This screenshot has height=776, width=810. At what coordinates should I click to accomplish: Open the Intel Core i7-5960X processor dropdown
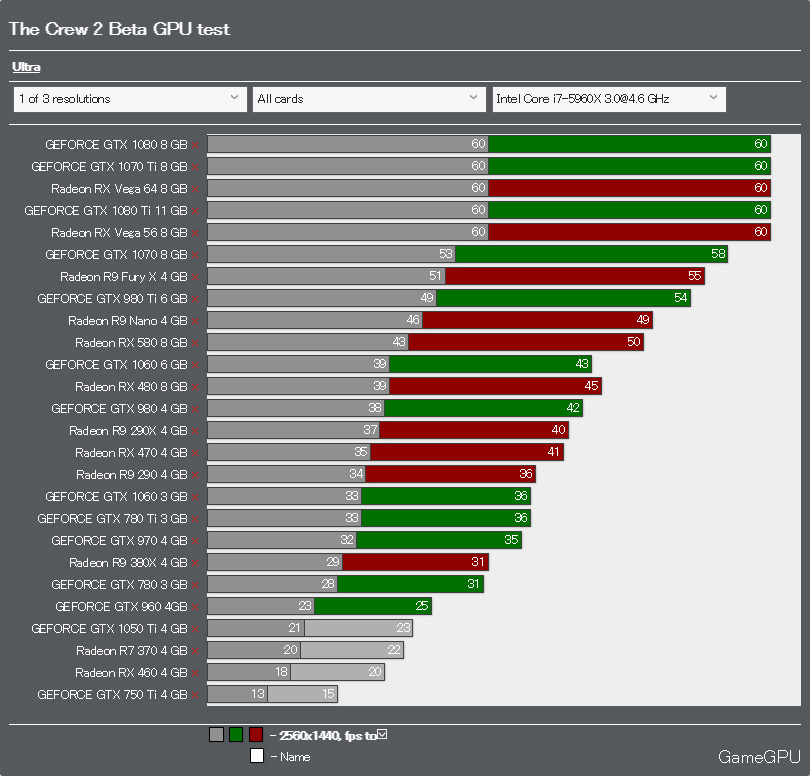609,99
